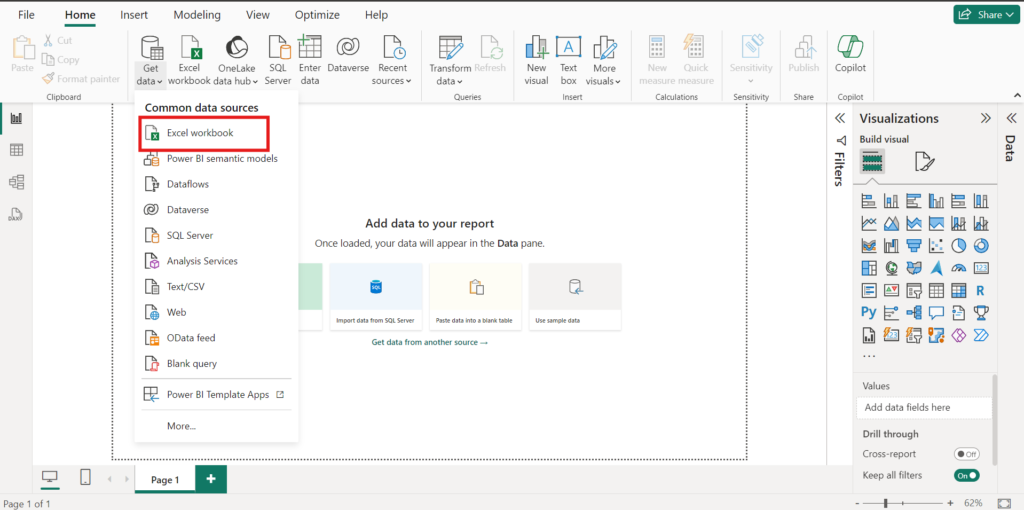Collapse the Visualizations pane
The image size is (1024, 510).
coord(985,118)
